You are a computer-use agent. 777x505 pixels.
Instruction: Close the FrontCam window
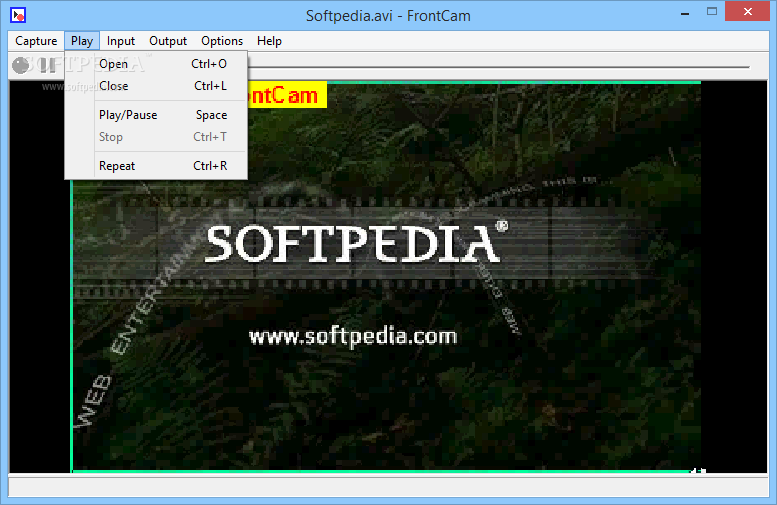(x=748, y=11)
